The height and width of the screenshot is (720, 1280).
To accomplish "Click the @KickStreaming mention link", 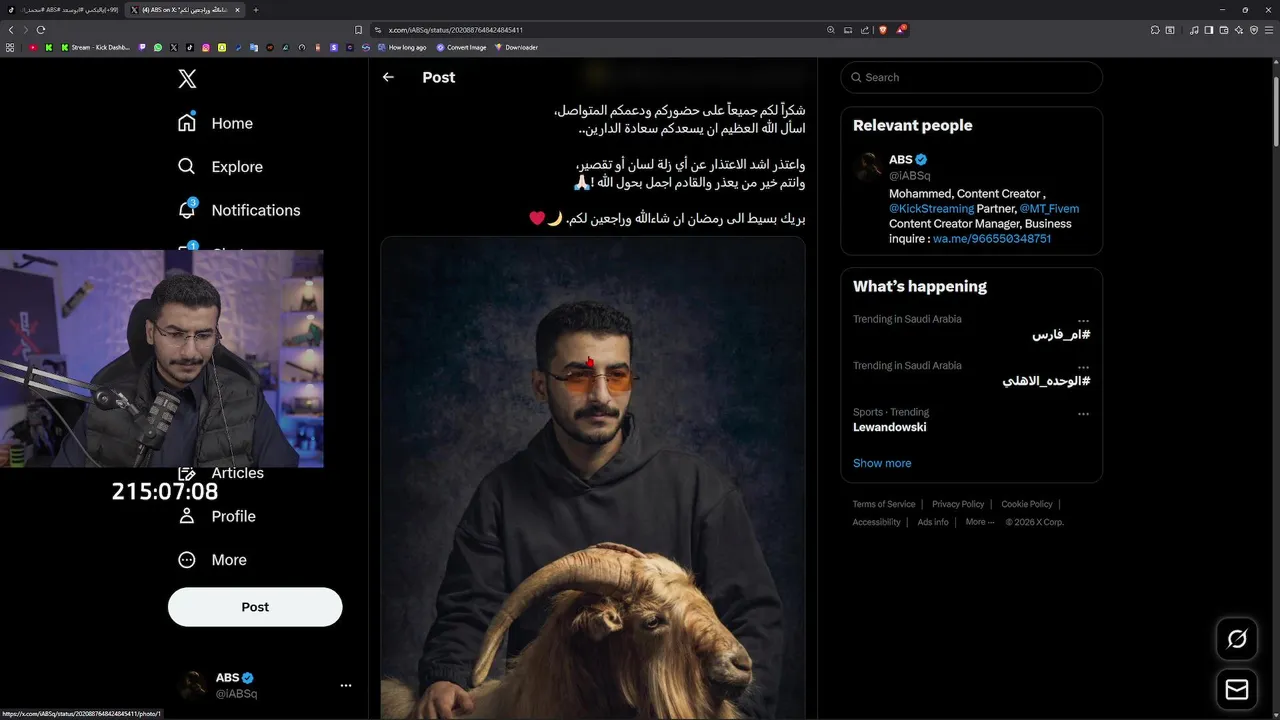I will tap(931, 209).
